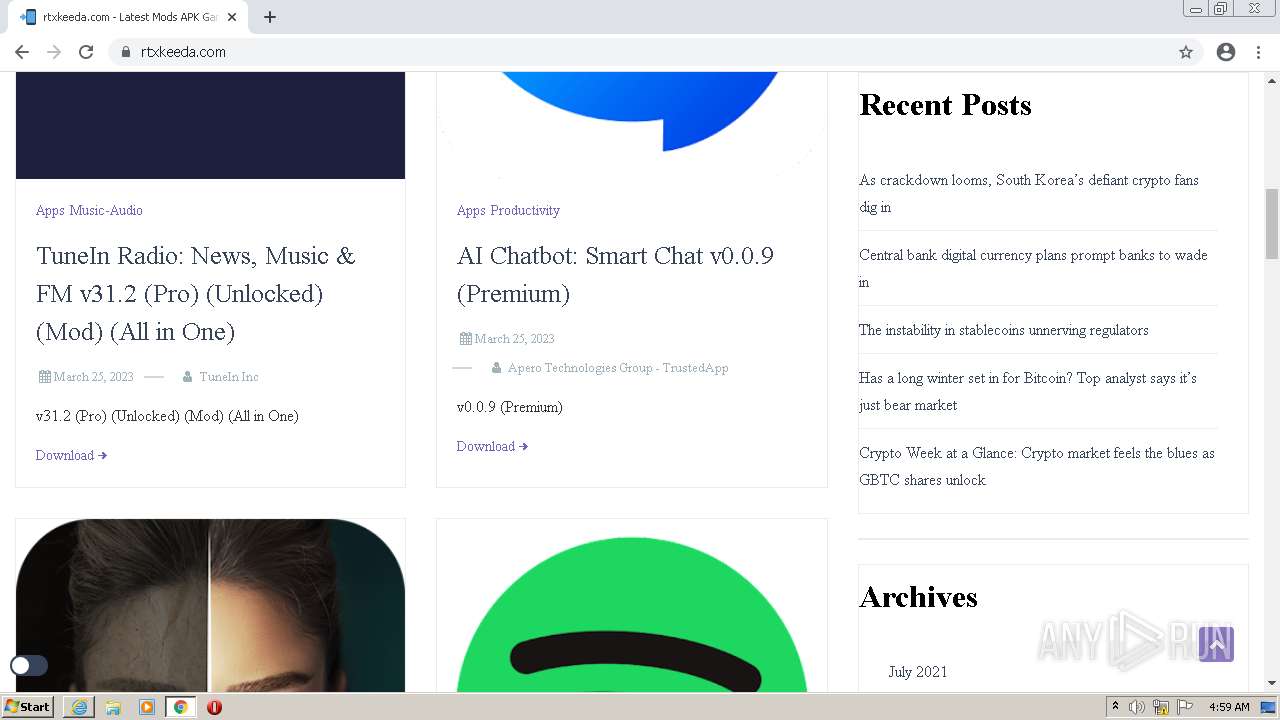Click Download under the TuneIn Radio post
This screenshot has width=1280, height=720.
pyautogui.click(x=71, y=455)
